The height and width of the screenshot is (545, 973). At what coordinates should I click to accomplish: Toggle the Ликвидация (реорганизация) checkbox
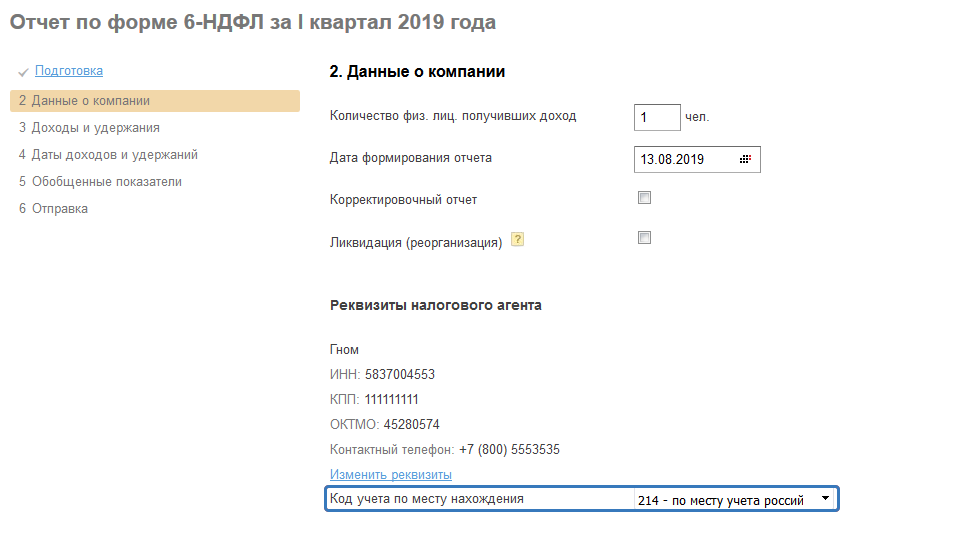644,238
